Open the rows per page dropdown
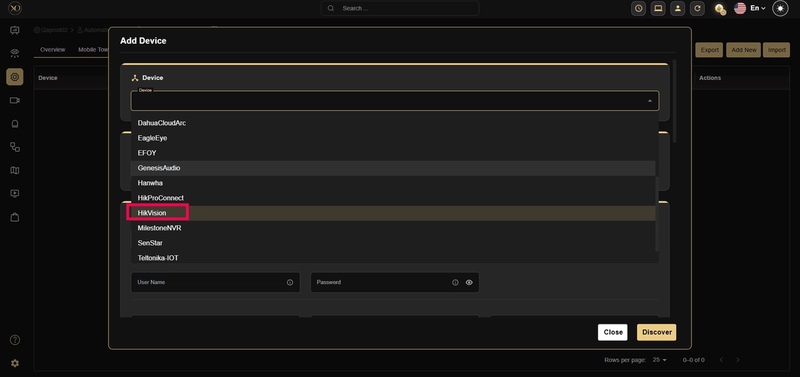This screenshot has width=800, height=377. click(x=660, y=360)
